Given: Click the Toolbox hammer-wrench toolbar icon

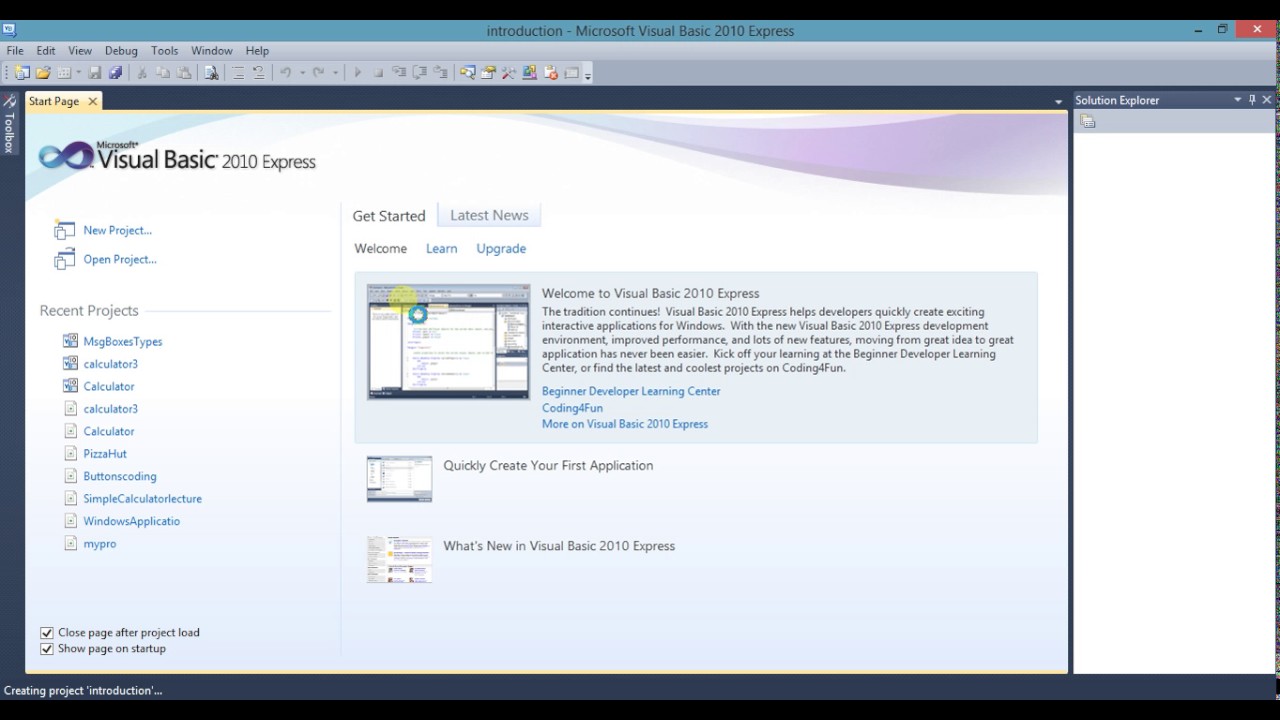Looking at the screenshot, I should [x=509, y=72].
